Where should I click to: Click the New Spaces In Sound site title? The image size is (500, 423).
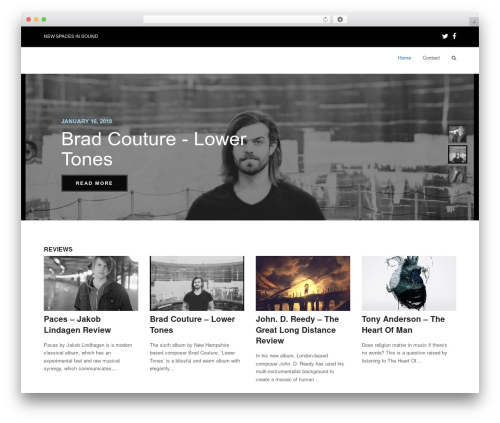[x=71, y=36]
